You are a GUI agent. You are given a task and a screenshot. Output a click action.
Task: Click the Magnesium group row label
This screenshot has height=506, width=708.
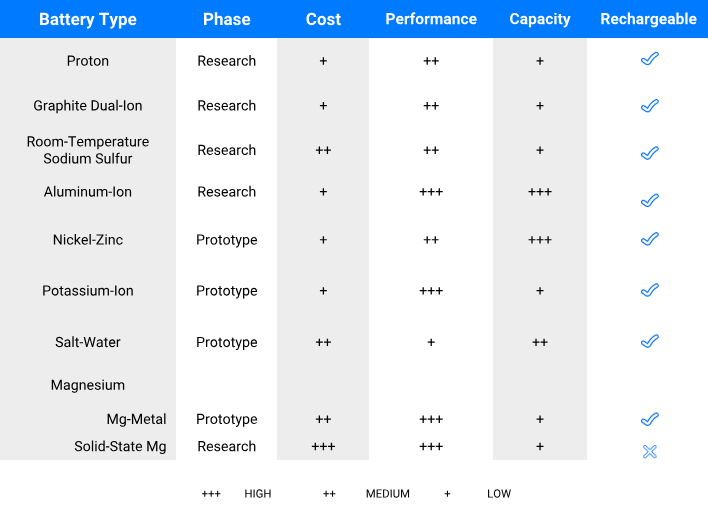[88, 385]
